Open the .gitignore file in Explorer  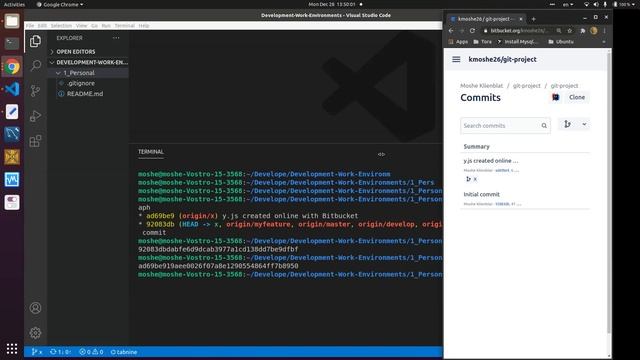click(81, 83)
